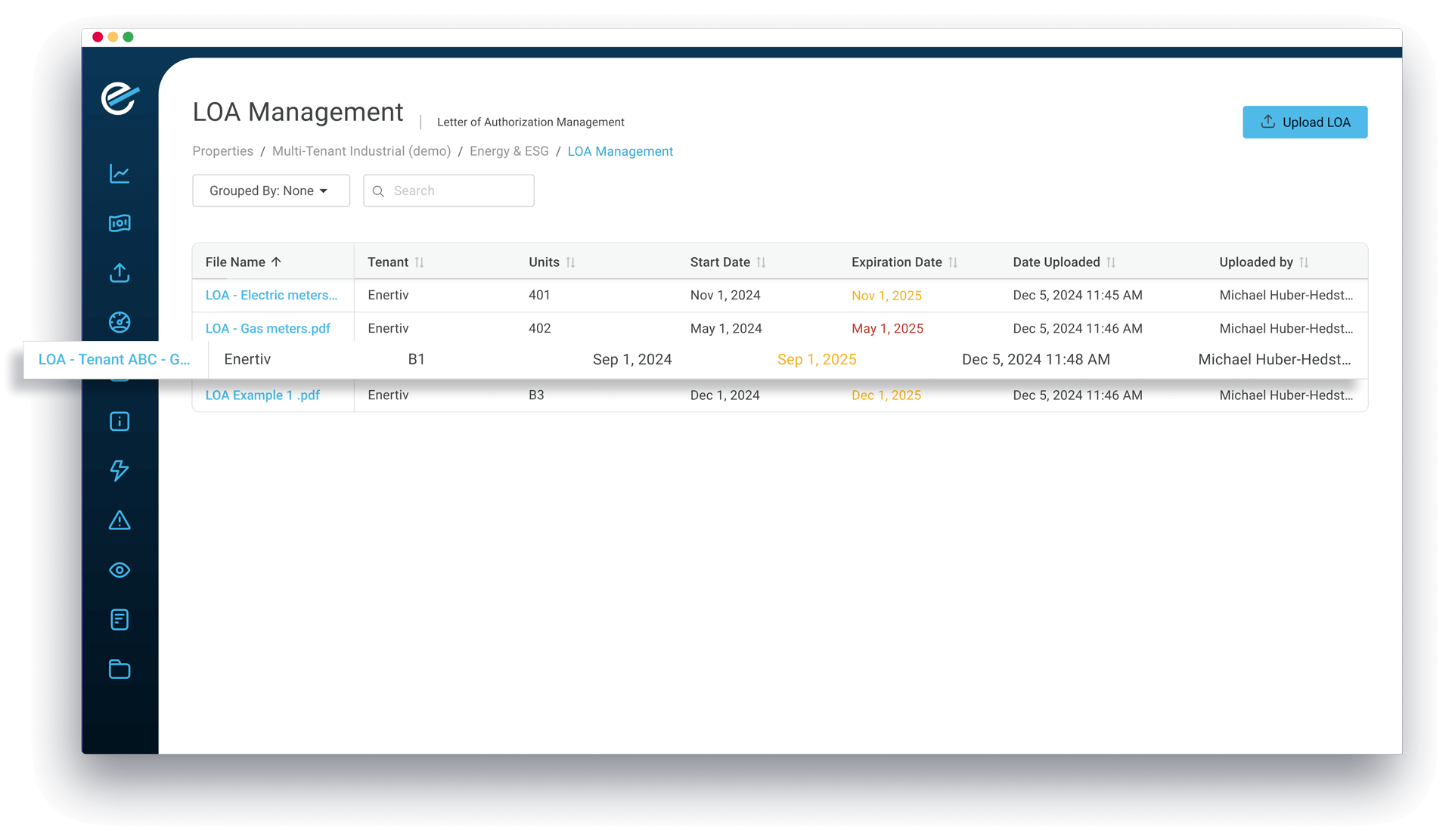Screen dimensions: 1452x840
Task: Click the red window close dot
Action: (98, 36)
